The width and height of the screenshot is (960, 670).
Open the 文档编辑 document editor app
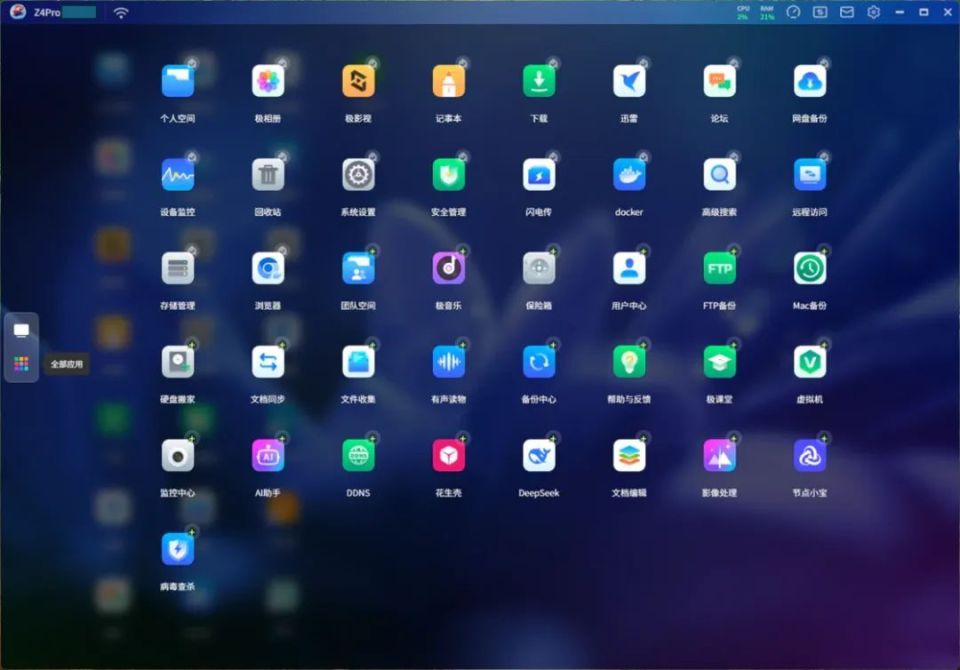click(629, 456)
